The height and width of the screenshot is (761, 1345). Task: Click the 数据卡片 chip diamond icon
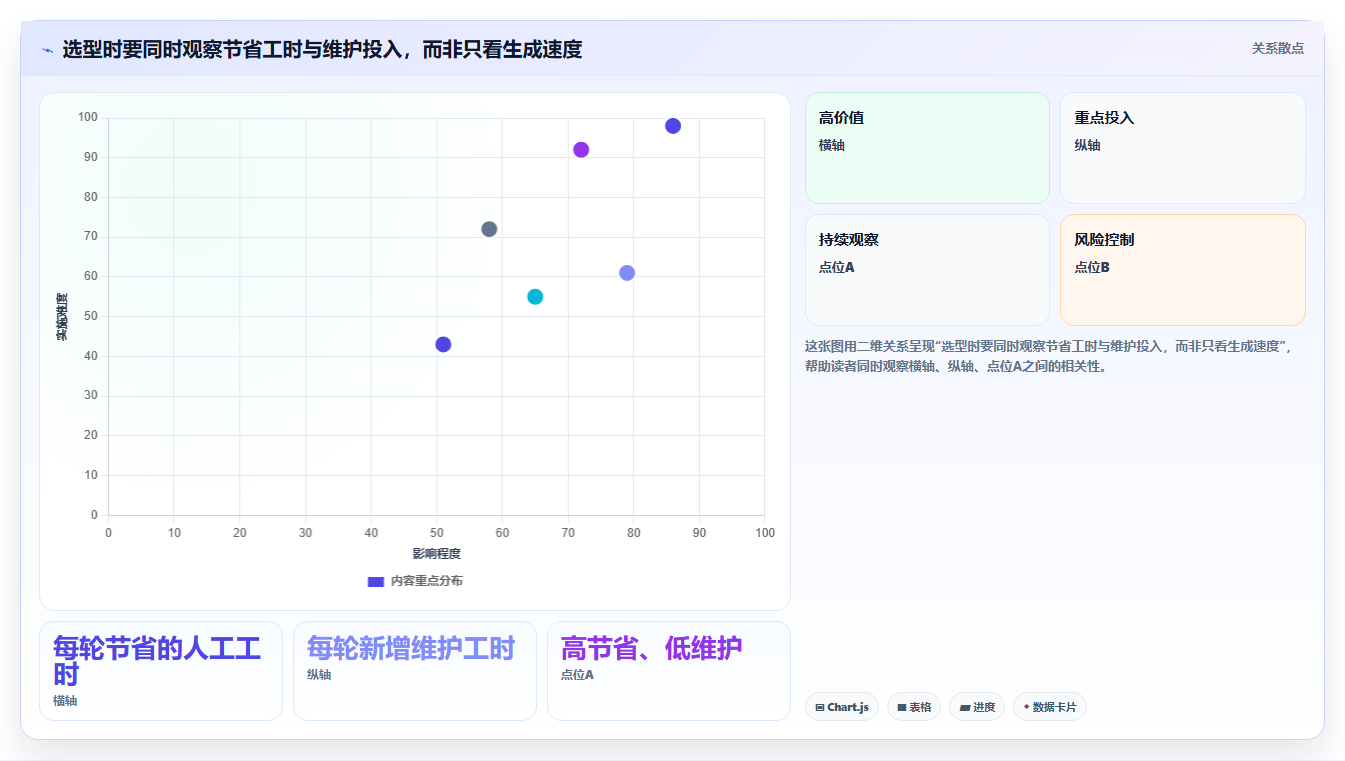(1026, 707)
